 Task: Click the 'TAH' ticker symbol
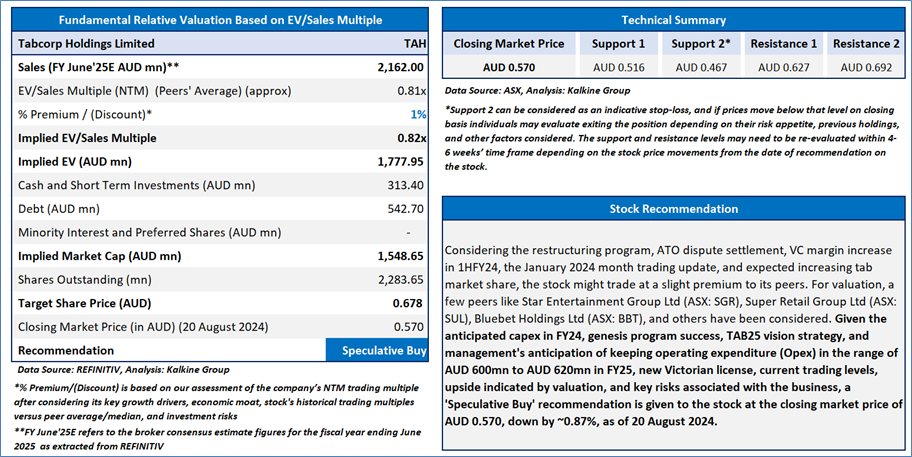(415, 44)
